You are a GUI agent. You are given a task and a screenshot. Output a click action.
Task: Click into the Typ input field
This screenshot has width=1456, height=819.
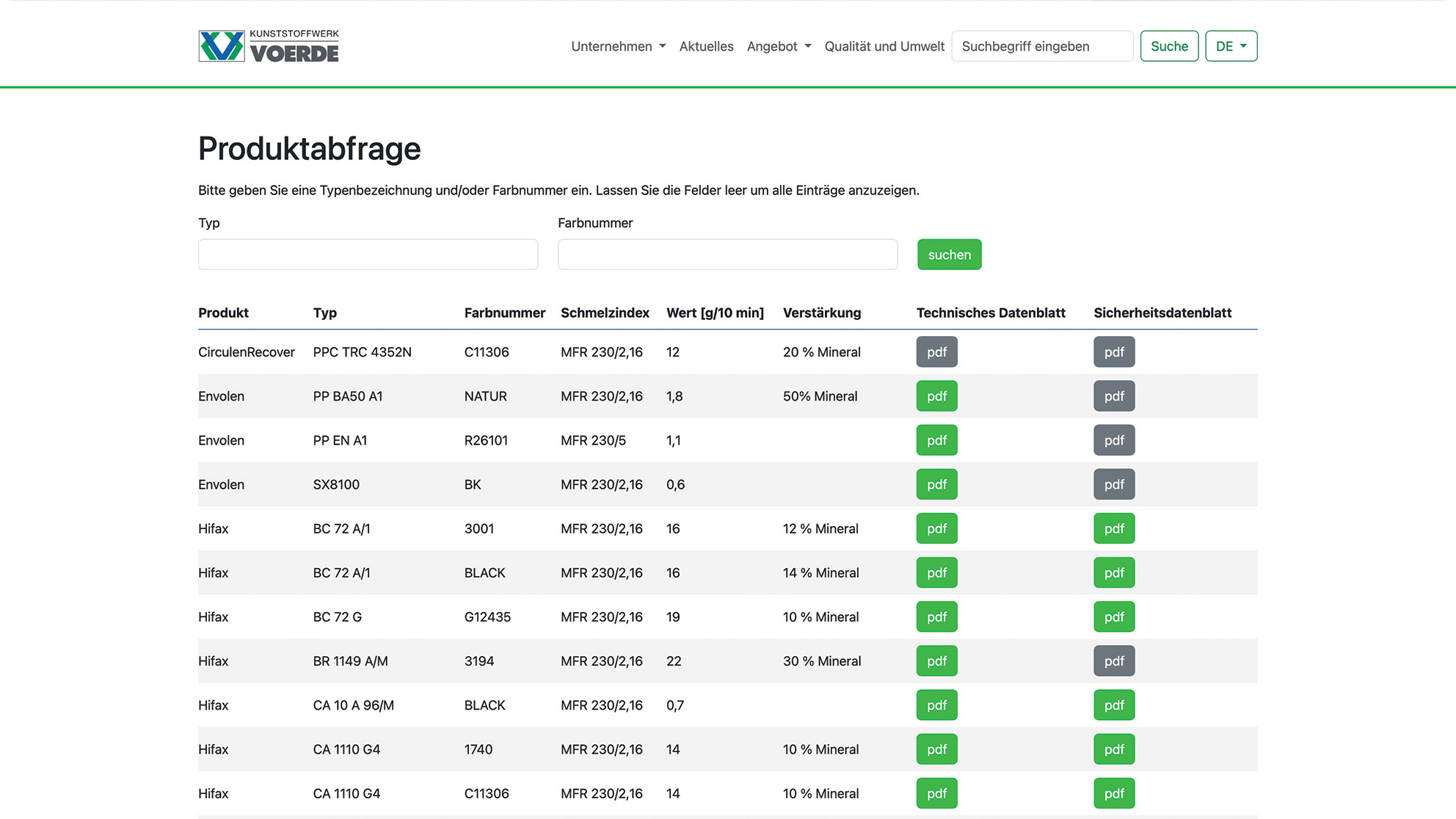tap(368, 255)
